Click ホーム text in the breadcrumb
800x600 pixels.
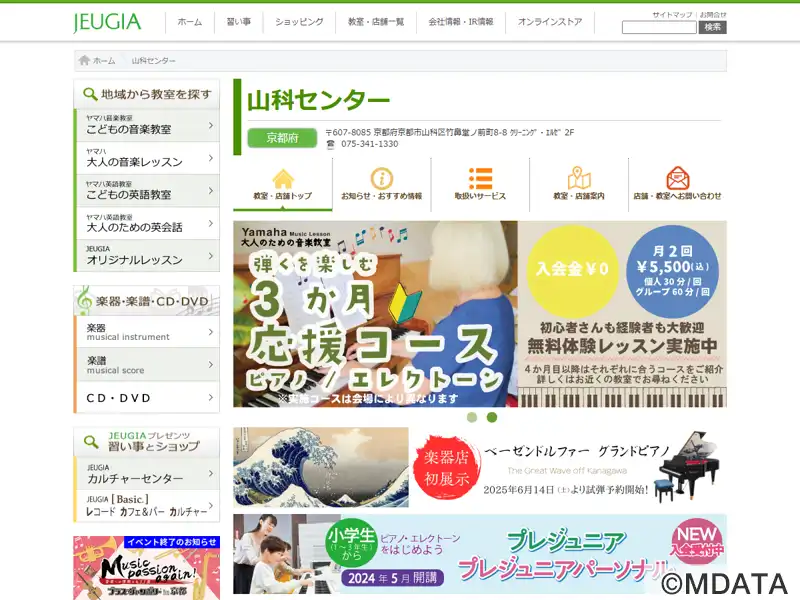[104, 61]
